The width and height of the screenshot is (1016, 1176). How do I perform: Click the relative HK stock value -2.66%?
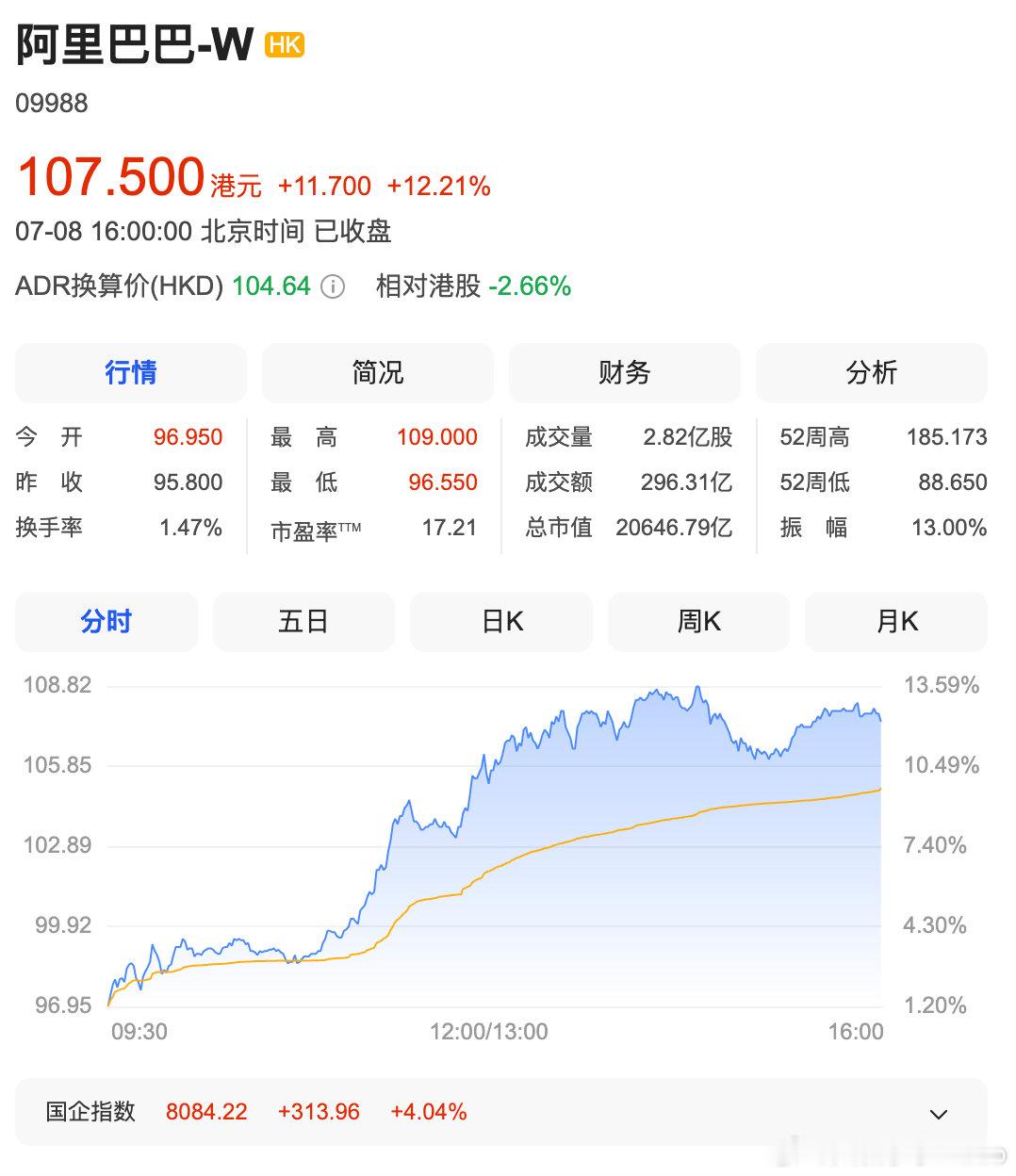(x=530, y=286)
